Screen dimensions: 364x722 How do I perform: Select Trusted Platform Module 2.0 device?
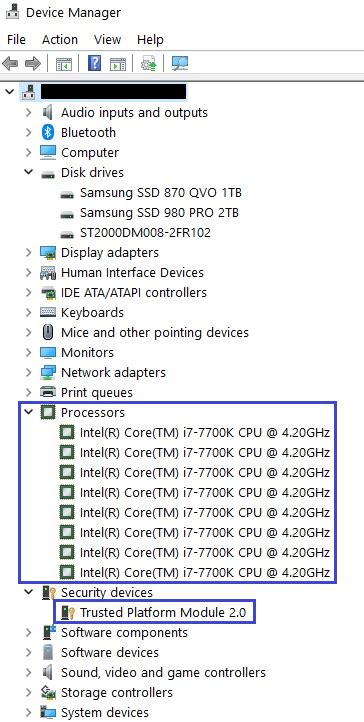tap(163, 612)
